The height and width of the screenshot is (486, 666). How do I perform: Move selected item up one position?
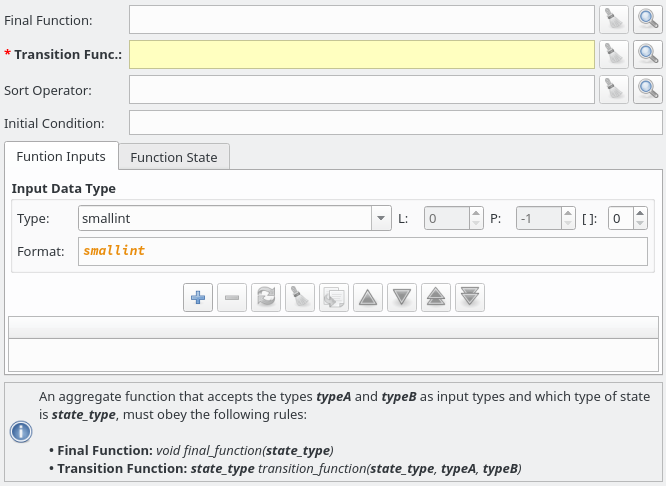(368, 297)
